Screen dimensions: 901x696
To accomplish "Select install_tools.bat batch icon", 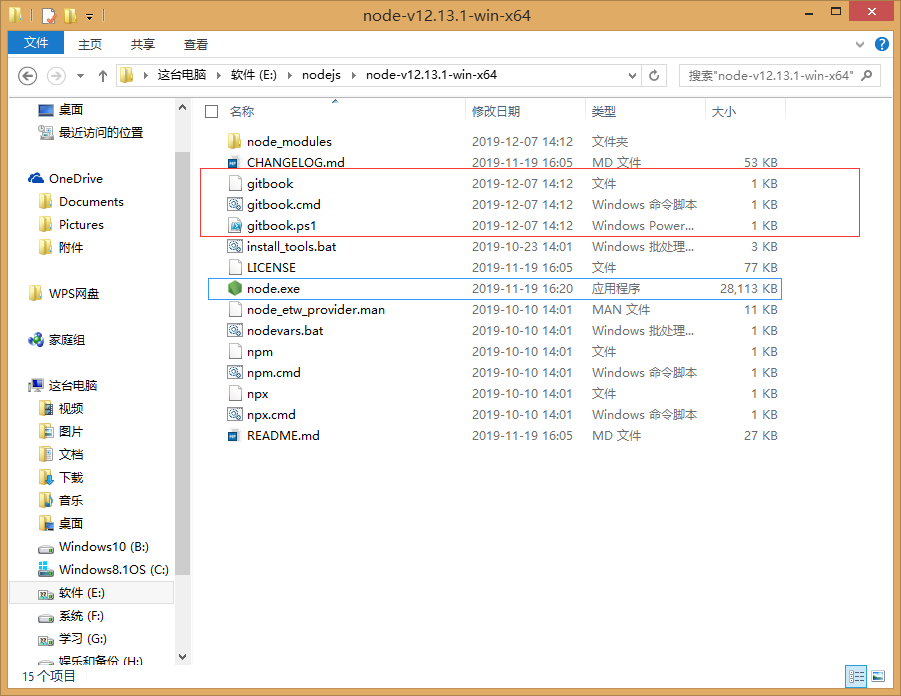I will pyautogui.click(x=234, y=247).
